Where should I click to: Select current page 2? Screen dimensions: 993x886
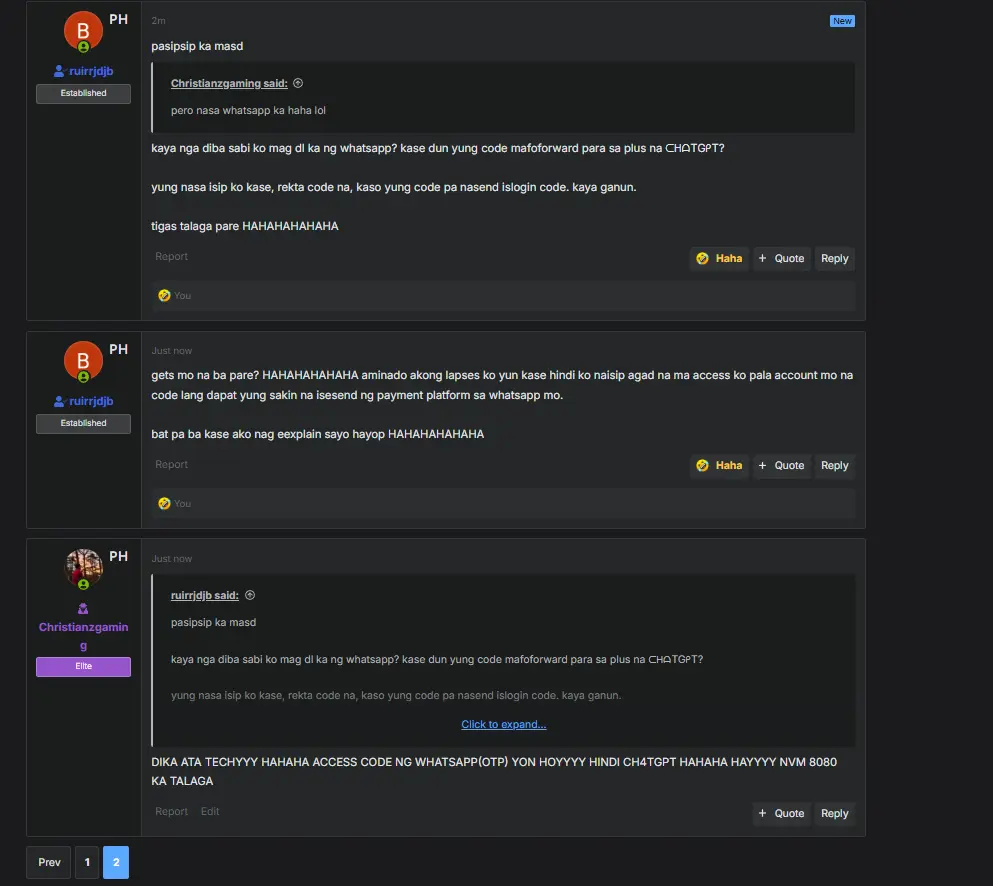click(x=116, y=862)
